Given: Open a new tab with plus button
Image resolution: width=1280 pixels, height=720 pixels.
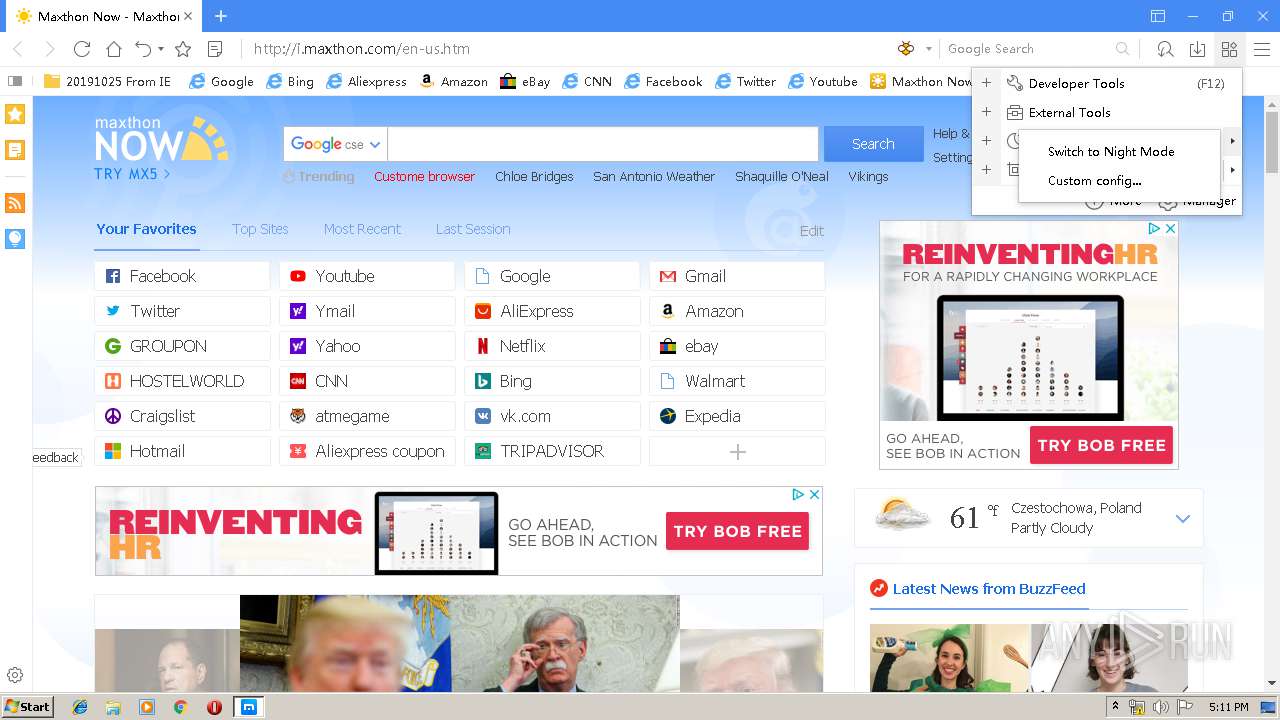Looking at the screenshot, I should click(x=221, y=16).
